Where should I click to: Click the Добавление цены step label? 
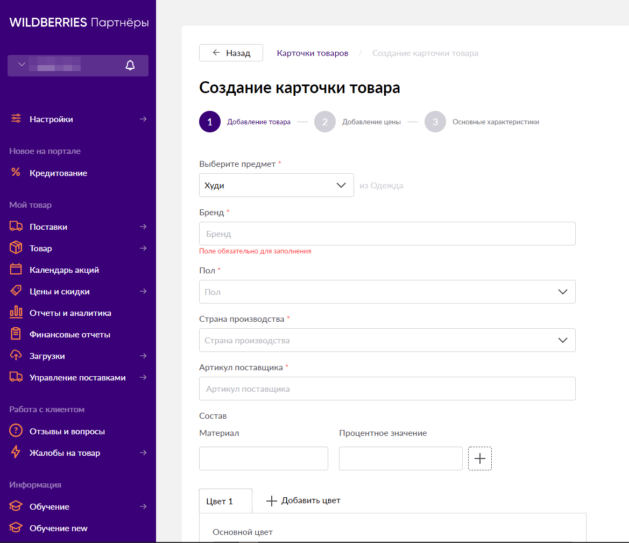pos(371,122)
